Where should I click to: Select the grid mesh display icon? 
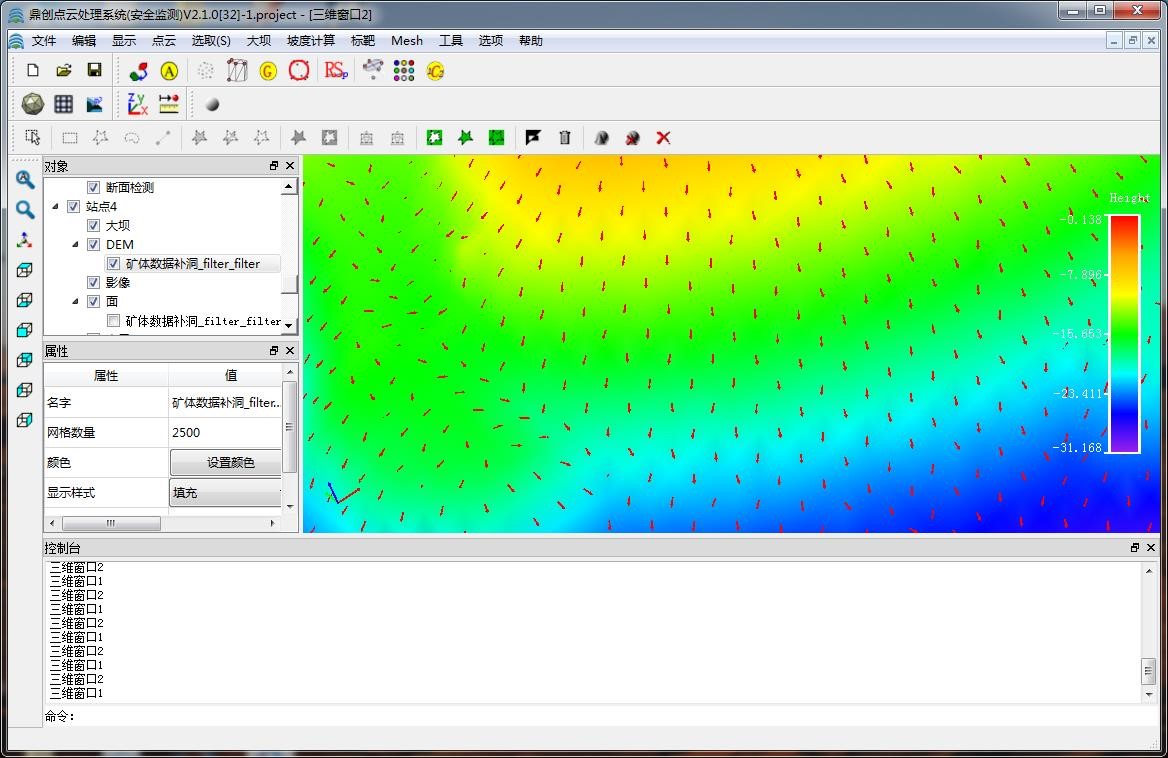click(x=63, y=104)
